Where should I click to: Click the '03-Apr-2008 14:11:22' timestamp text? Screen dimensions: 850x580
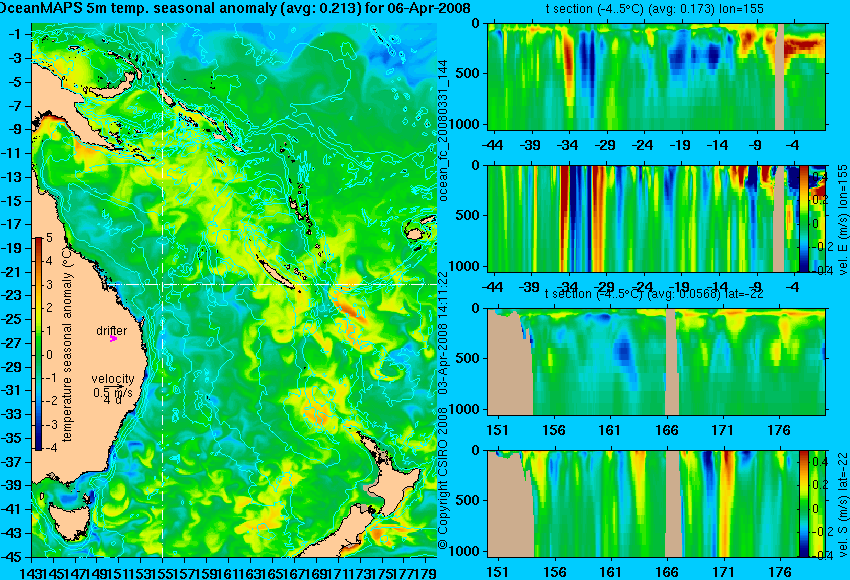[443, 333]
